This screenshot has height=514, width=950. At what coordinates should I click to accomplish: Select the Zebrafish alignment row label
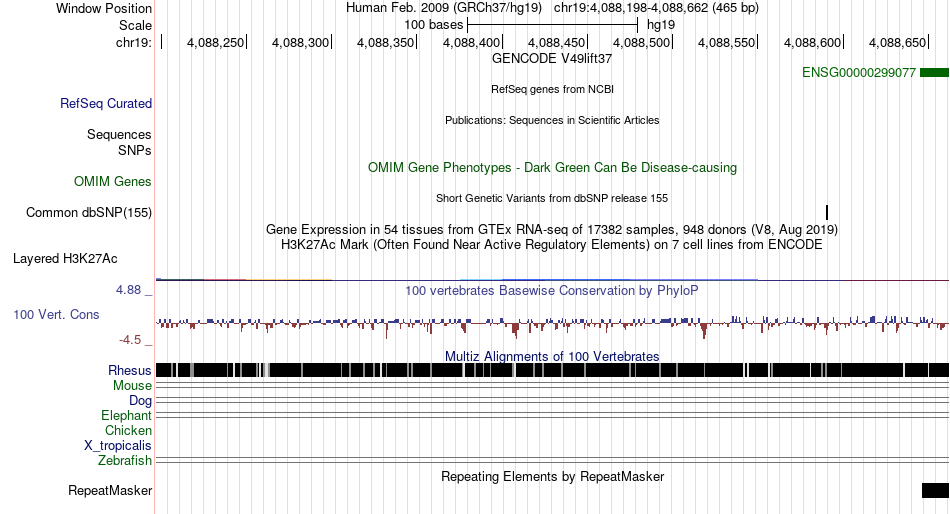125,461
